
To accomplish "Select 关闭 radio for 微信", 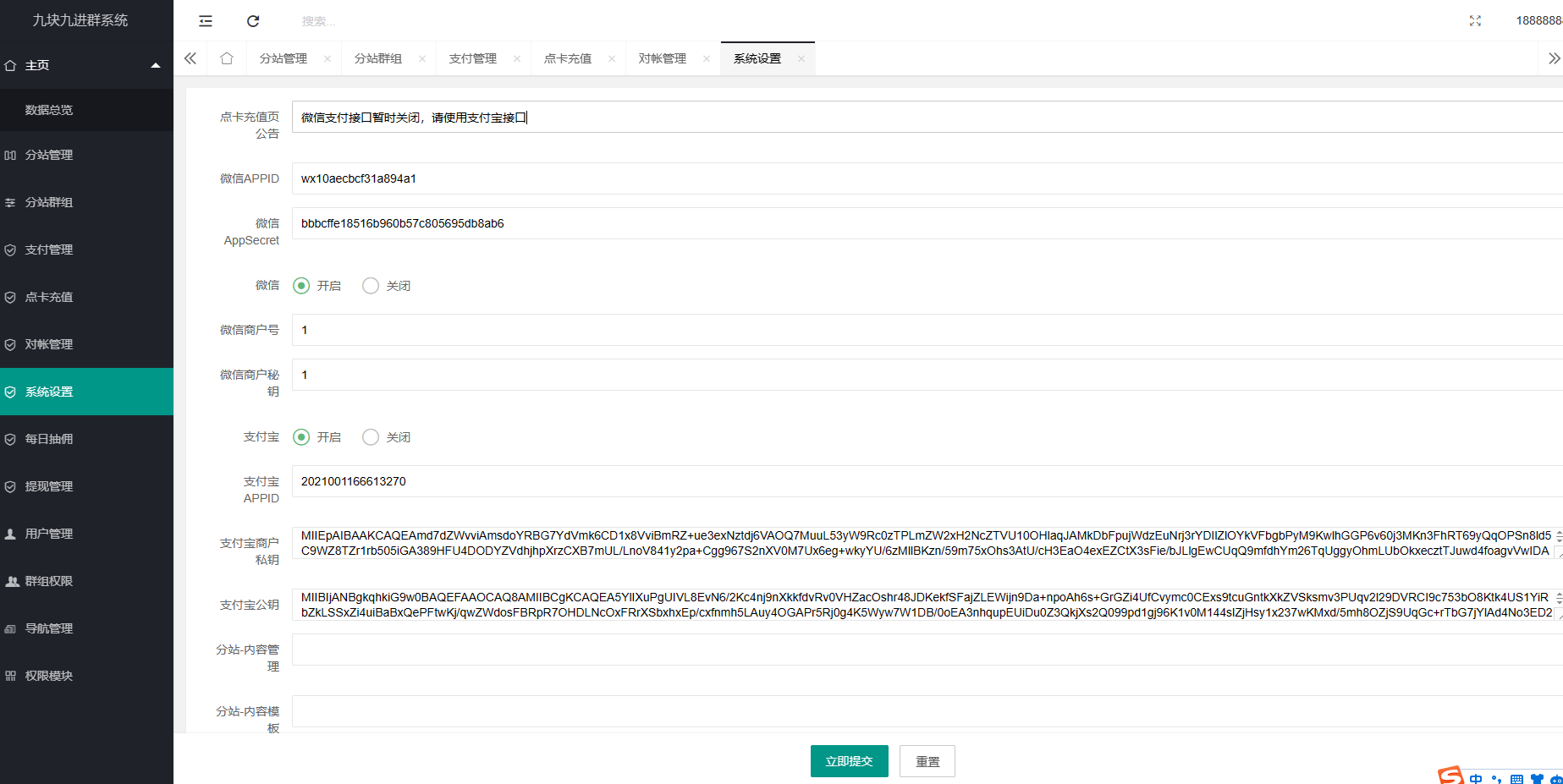I will 371,286.
